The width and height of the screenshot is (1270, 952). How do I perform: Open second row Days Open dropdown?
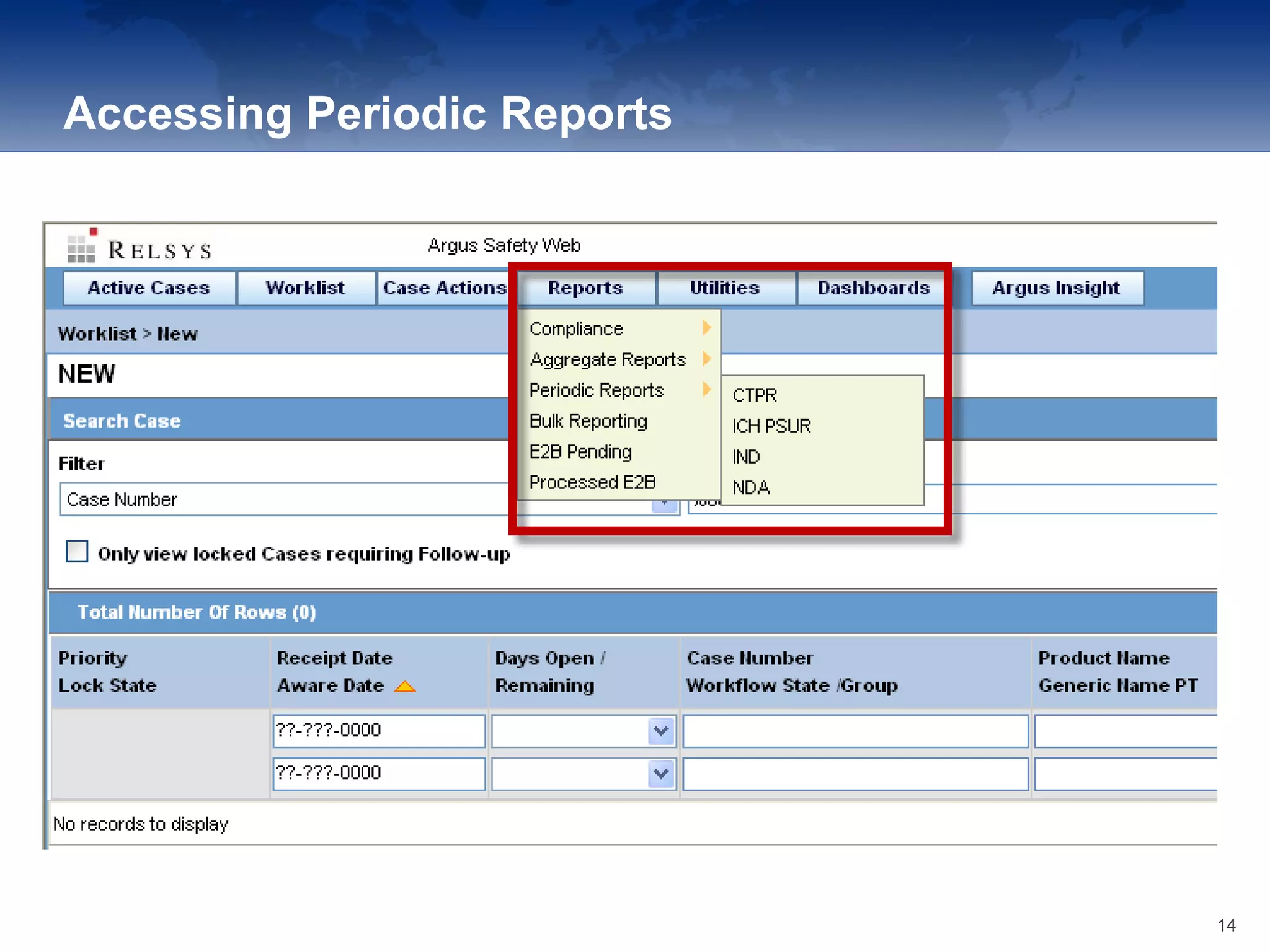coord(662,774)
